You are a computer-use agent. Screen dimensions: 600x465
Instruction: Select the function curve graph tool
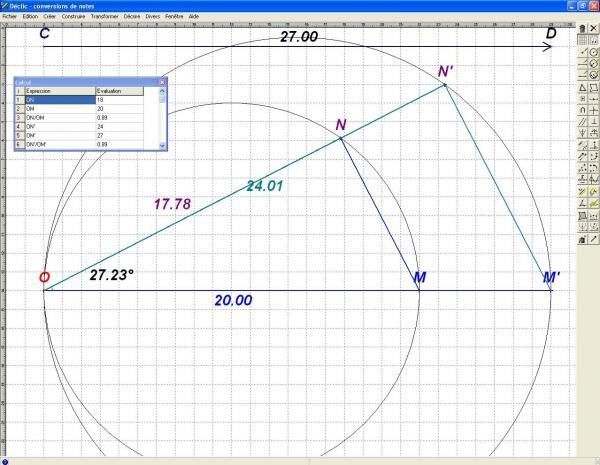593,179
